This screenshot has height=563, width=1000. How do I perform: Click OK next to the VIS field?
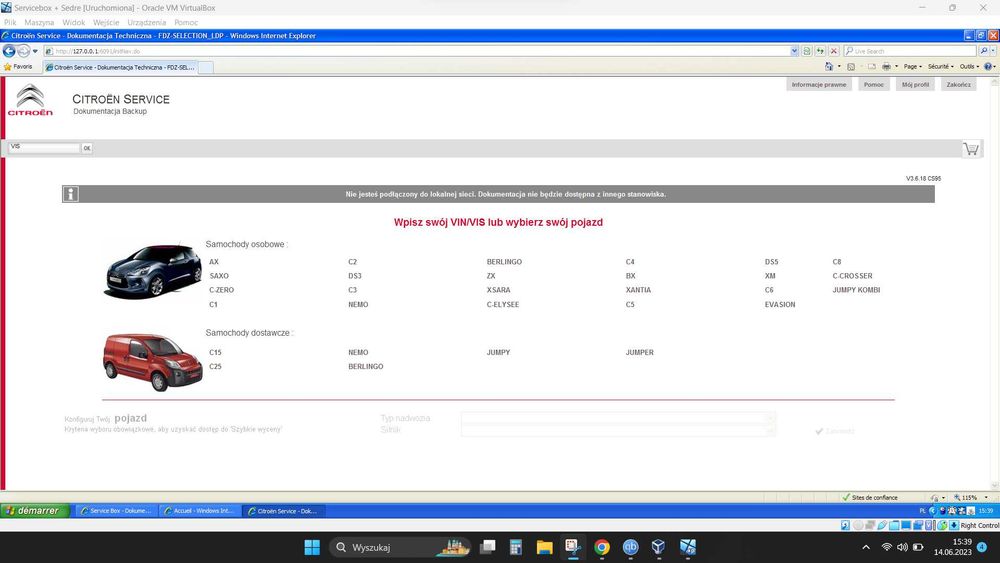point(87,148)
